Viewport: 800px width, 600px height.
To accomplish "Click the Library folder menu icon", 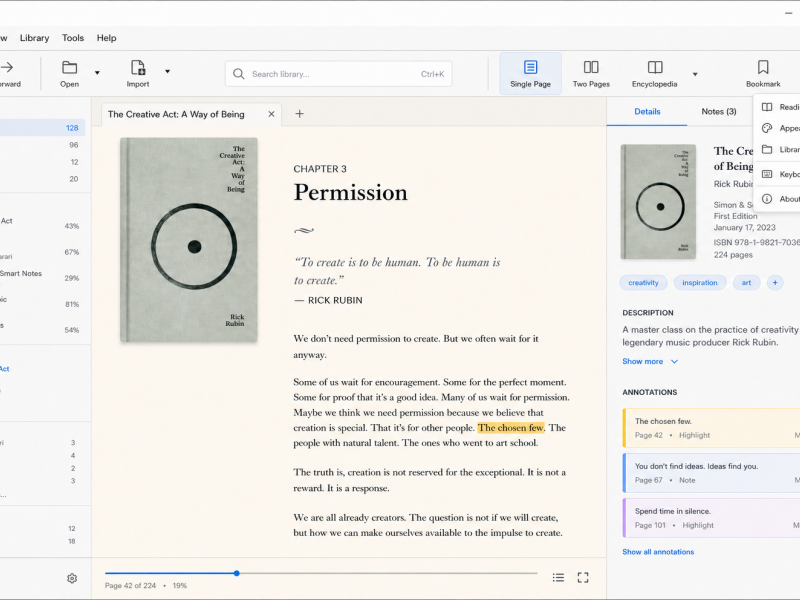I will click(x=767, y=149).
